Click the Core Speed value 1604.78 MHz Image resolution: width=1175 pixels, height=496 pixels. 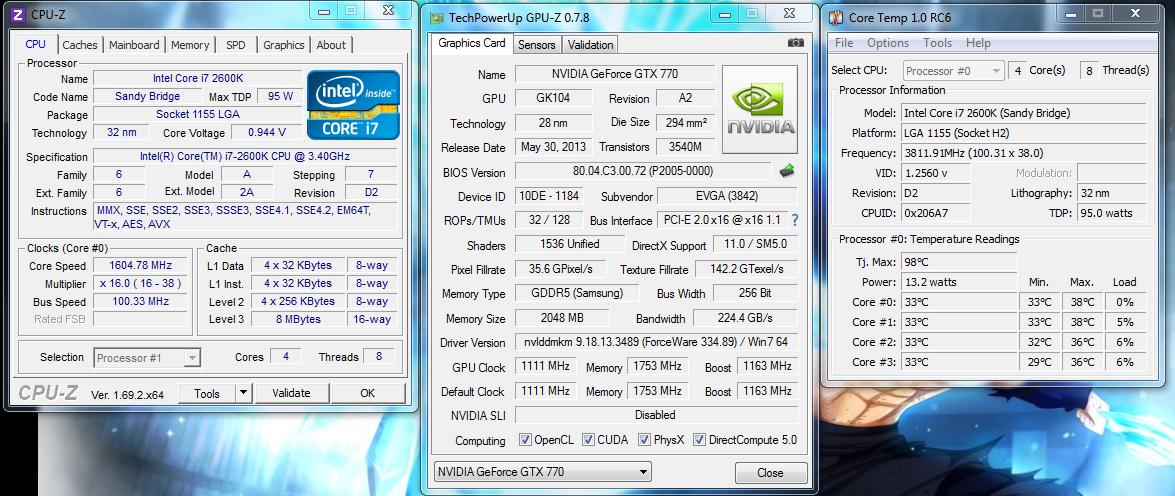[x=140, y=265]
